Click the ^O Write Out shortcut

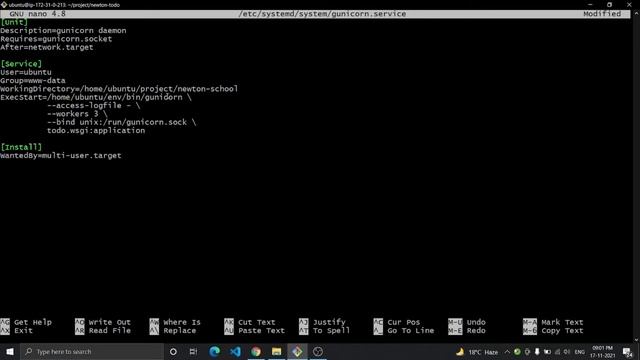[x=103, y=322]
